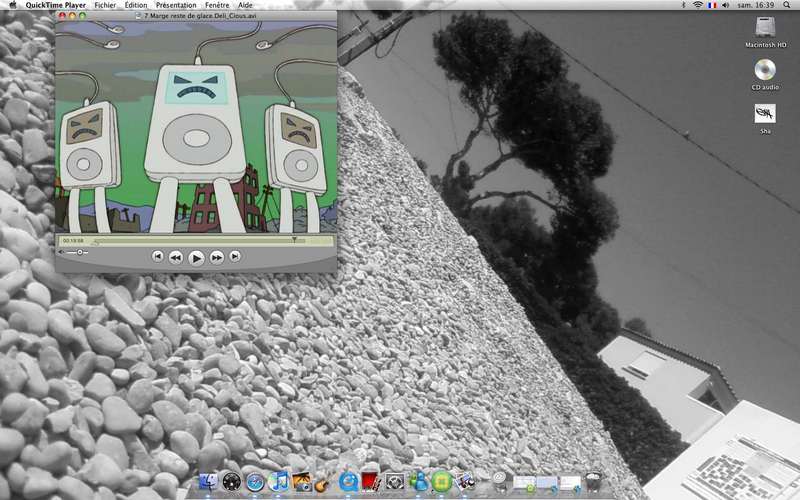Click the QuickTime volume slider knob
Image resolution: width=800 pixels, height=500 pixels.
(x=80, y=252)
